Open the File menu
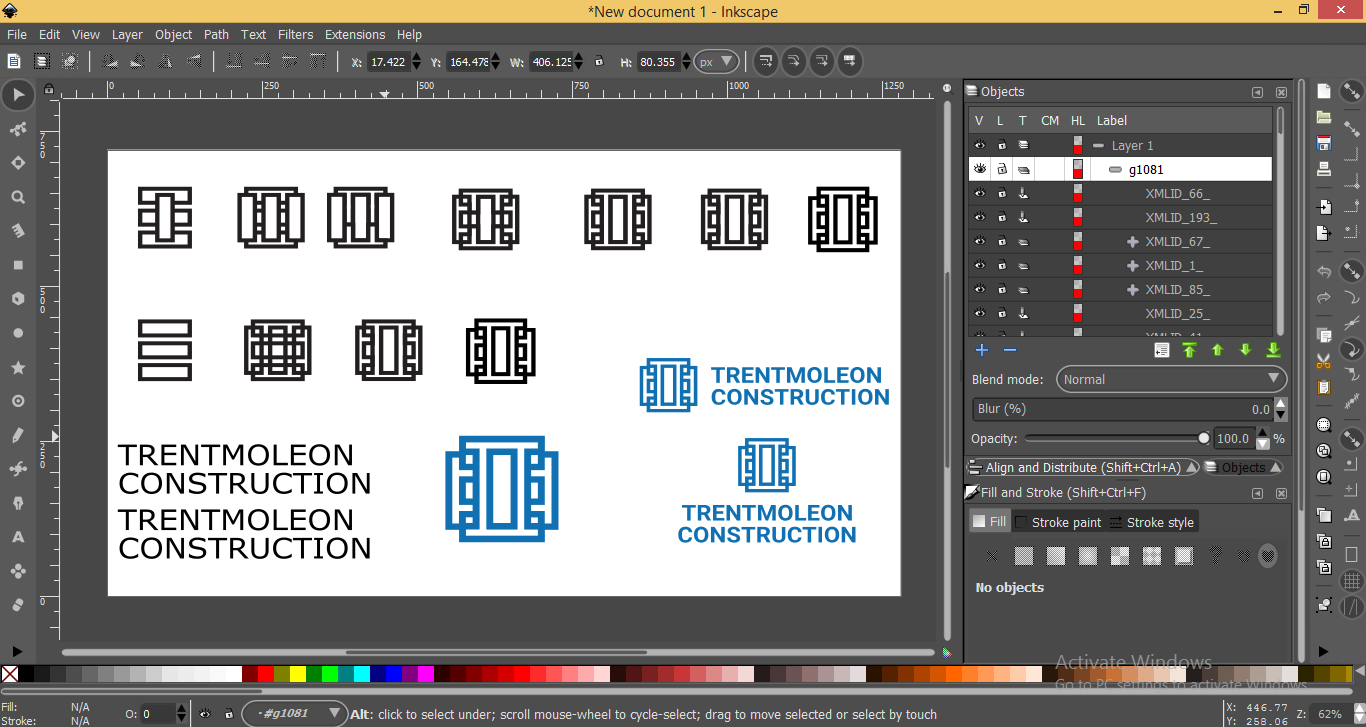 [x=17, y=34]
